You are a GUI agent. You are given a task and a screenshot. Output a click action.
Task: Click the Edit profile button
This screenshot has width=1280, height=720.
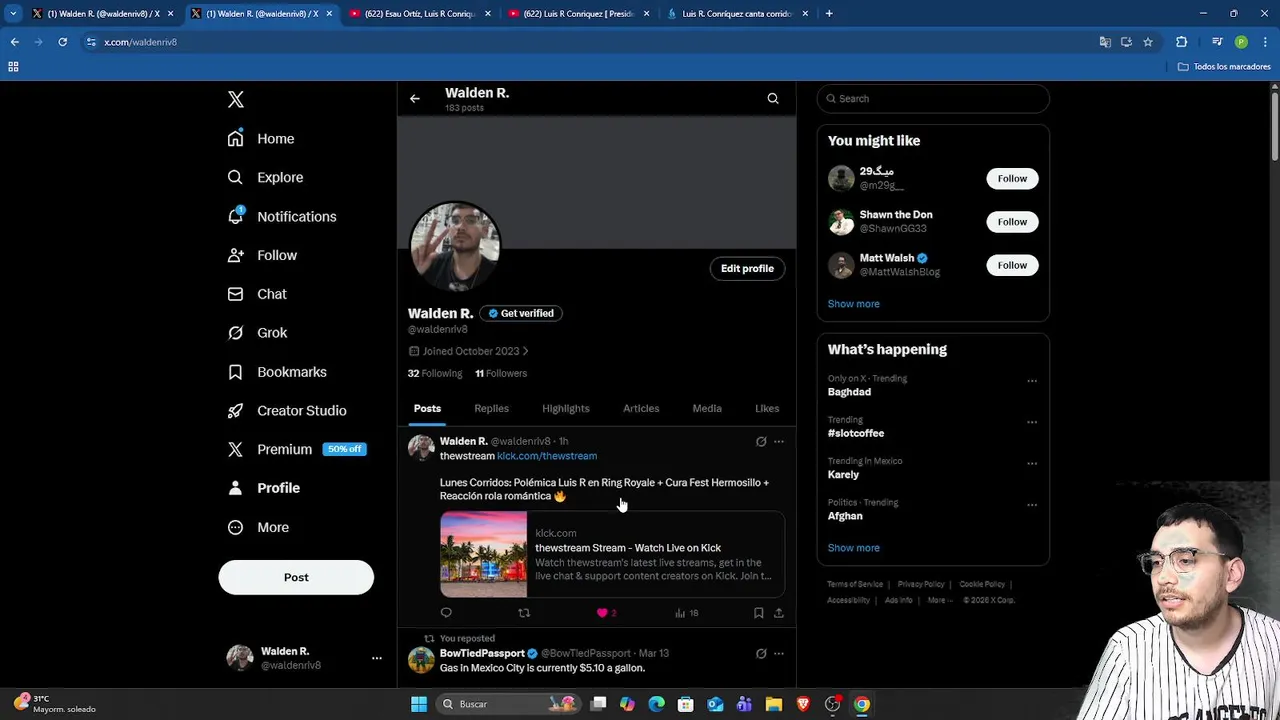(x=747, y=268)
